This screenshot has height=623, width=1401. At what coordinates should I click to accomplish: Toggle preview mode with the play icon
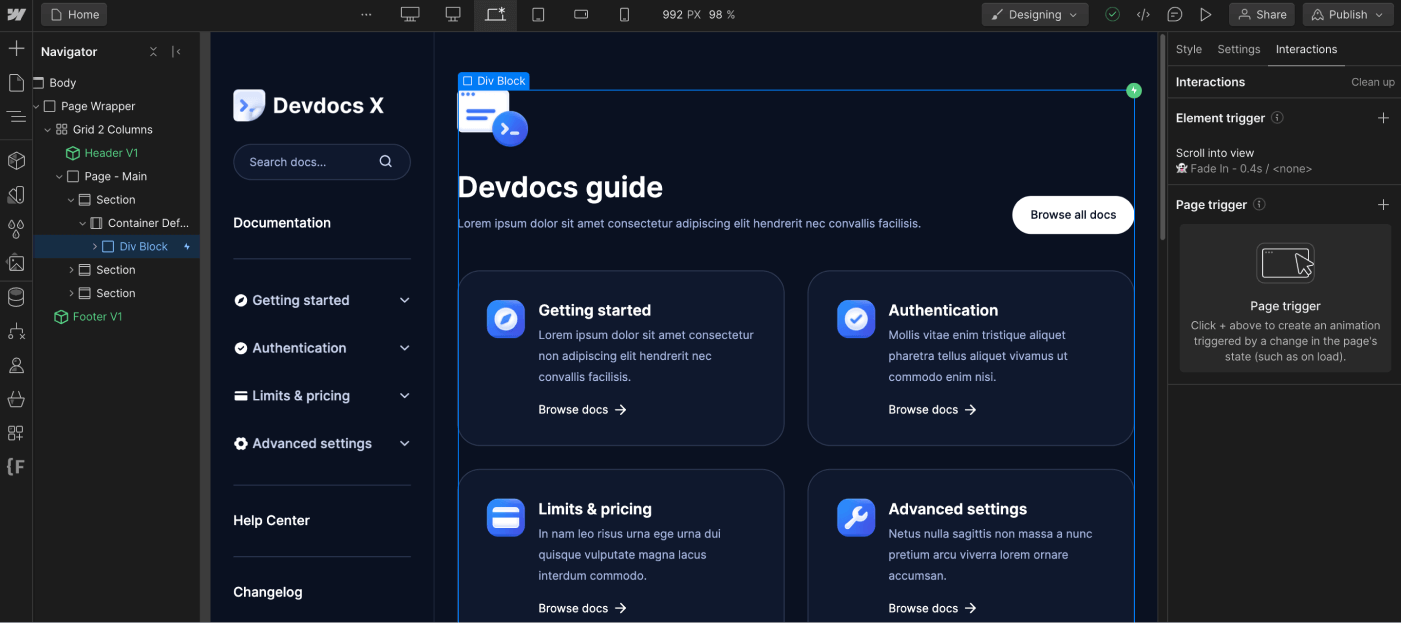tap(1206, 14)
